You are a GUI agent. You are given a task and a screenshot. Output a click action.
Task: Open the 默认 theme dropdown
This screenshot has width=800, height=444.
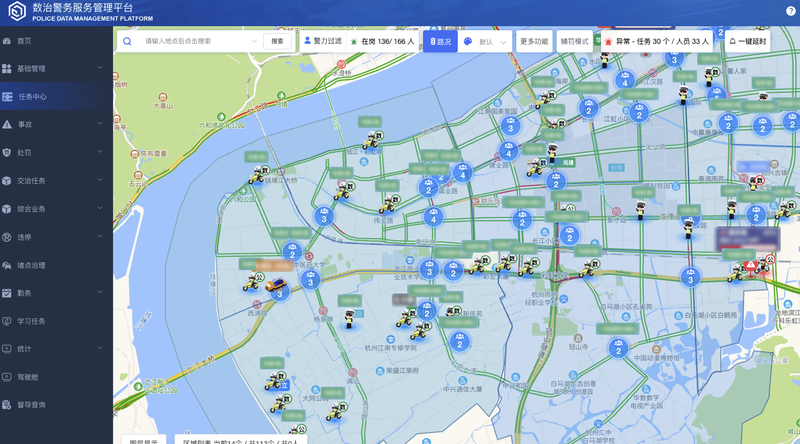(485, 41)
